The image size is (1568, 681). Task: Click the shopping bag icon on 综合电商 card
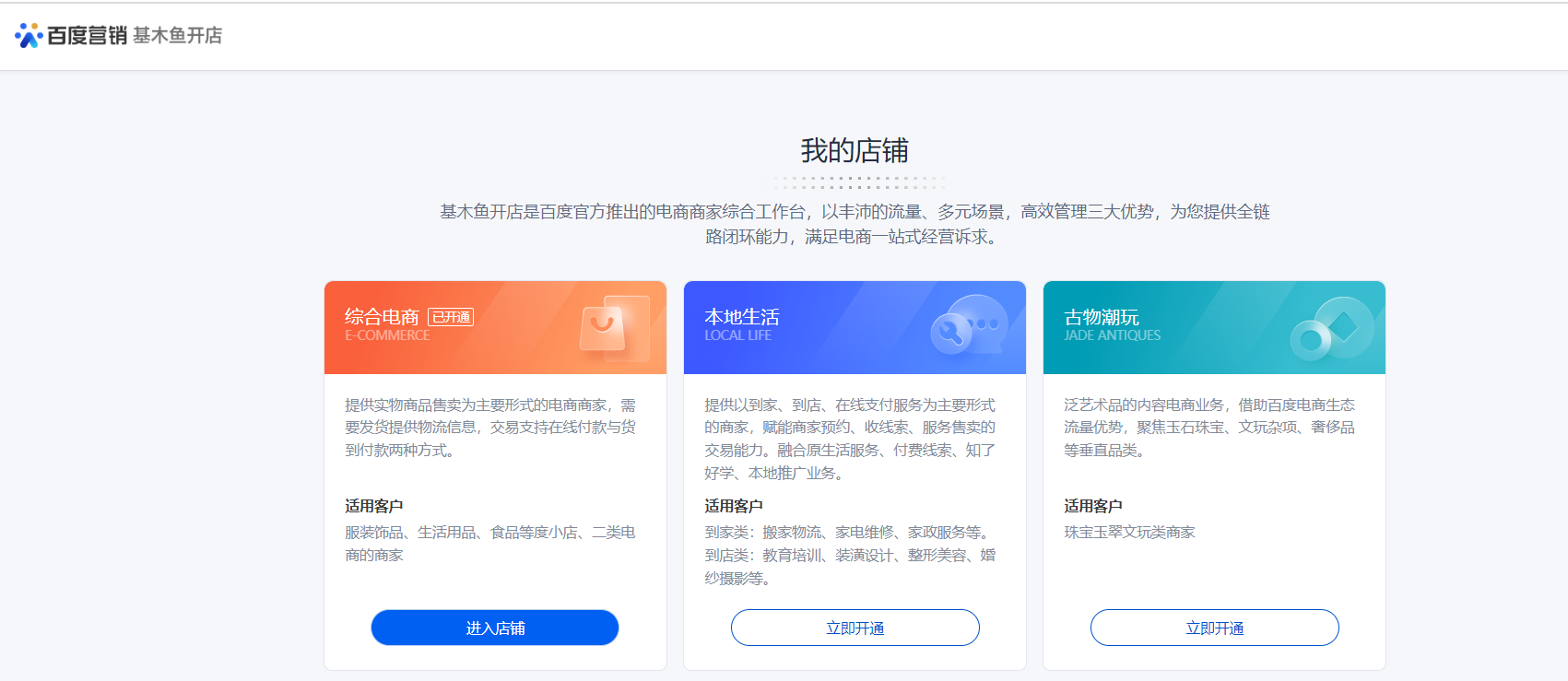(x=614, y=328)
